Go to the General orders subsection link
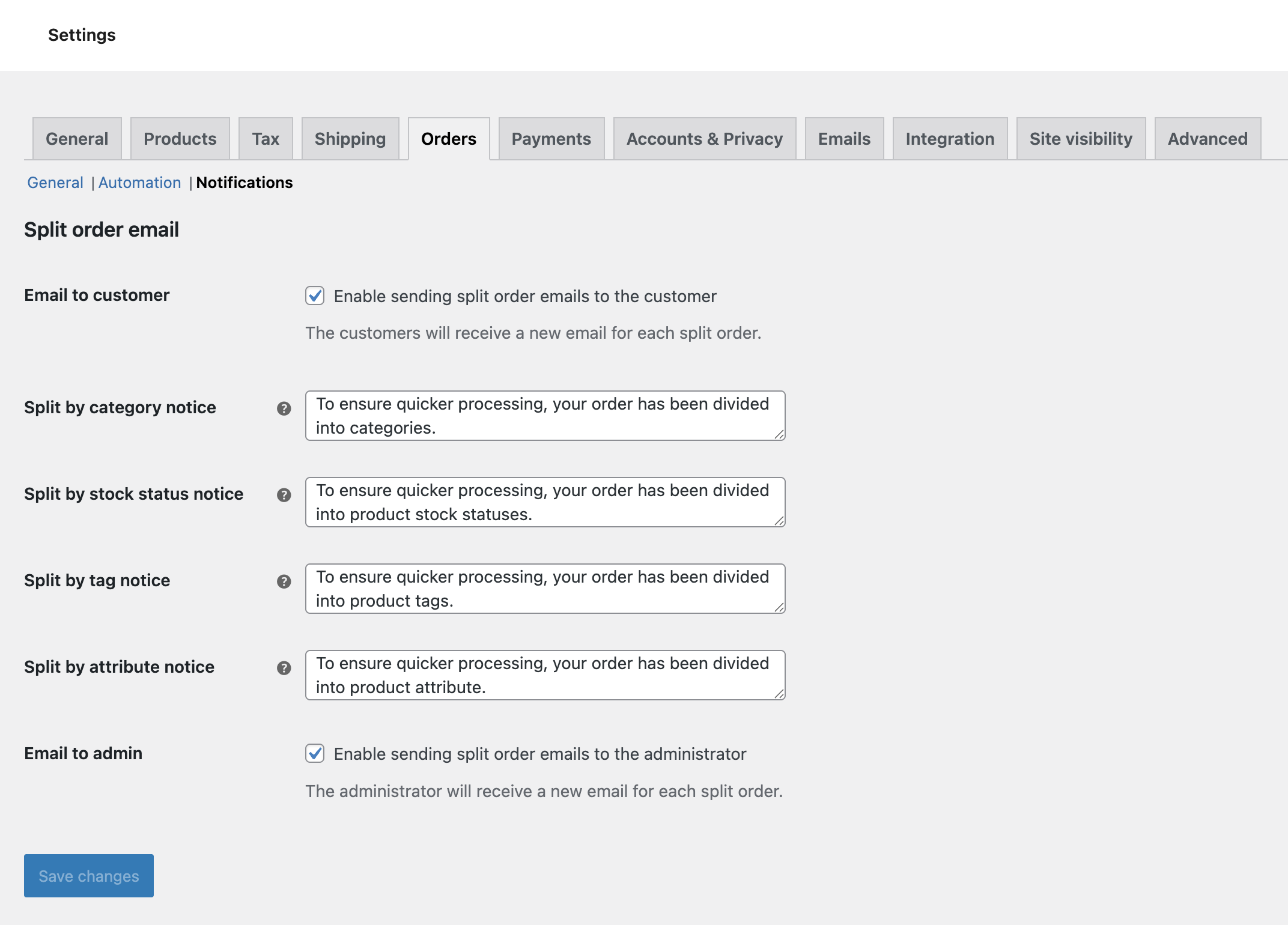Image resolution: width=1288 pixels, height=925 pixels. click(55, 183)
